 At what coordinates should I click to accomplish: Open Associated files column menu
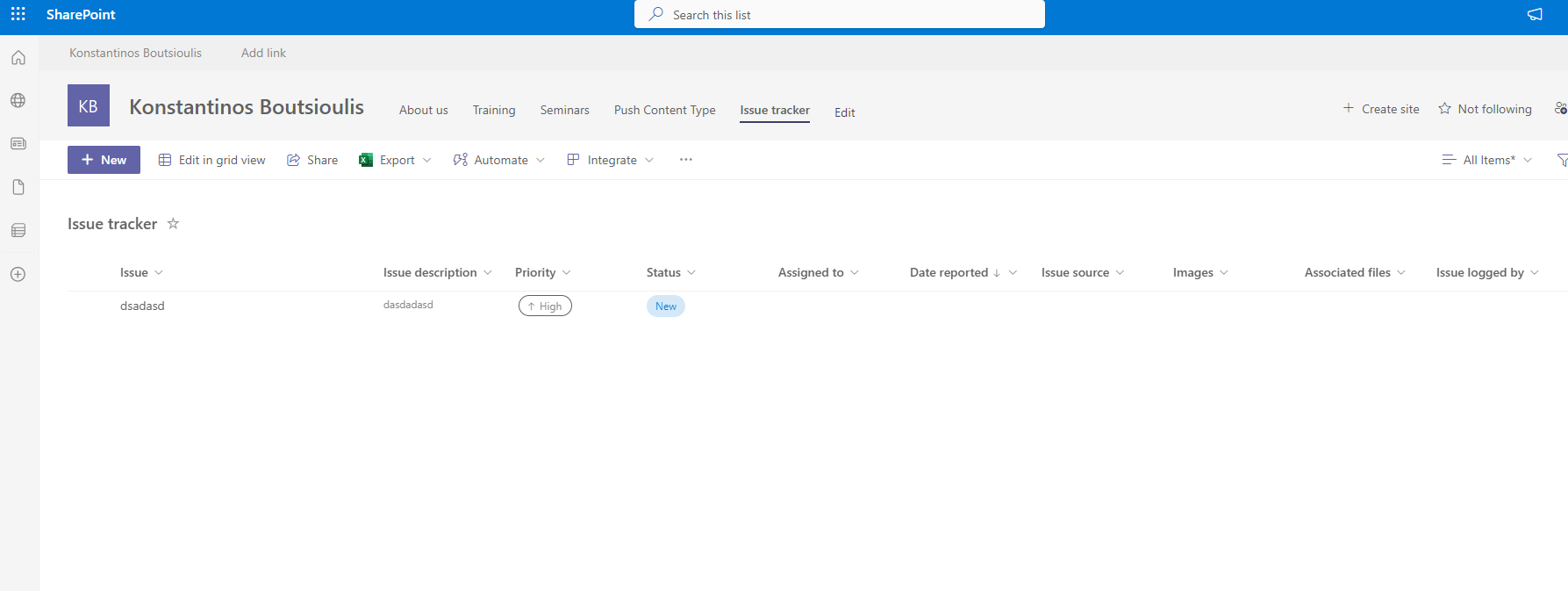(x=1355, y=272)
